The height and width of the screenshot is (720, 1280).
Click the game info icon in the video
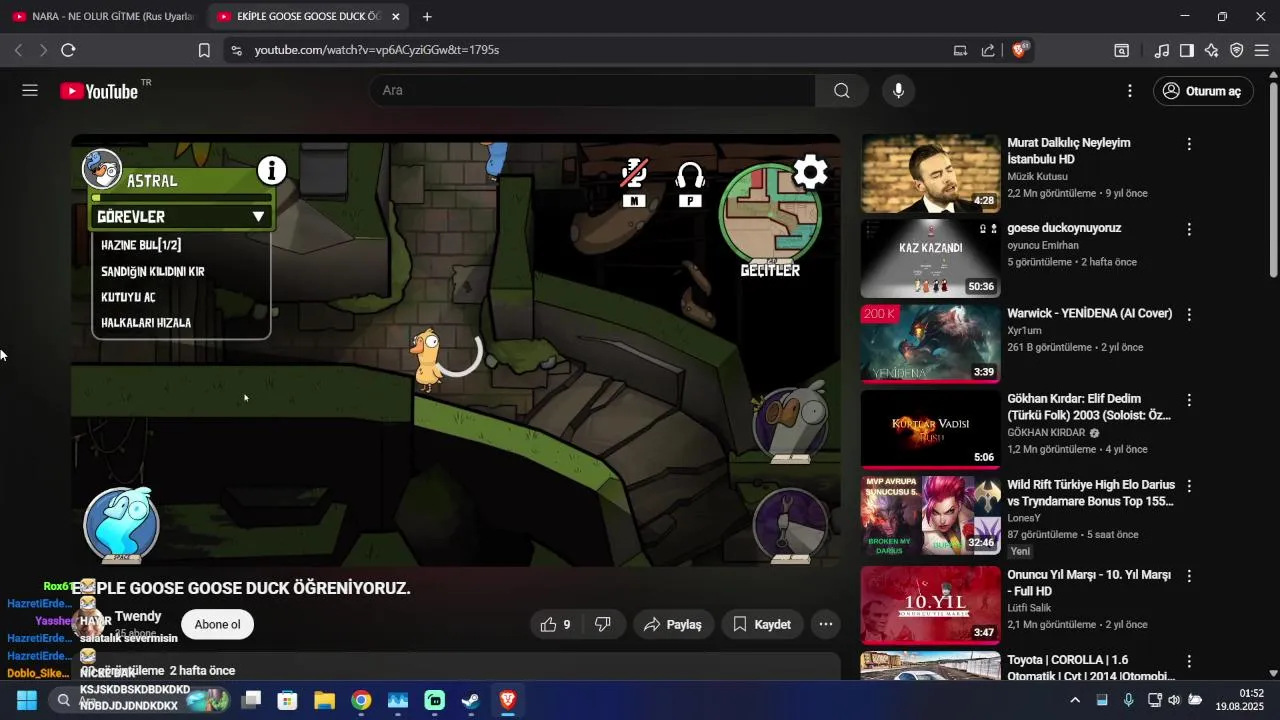click(x=272, y=171)
